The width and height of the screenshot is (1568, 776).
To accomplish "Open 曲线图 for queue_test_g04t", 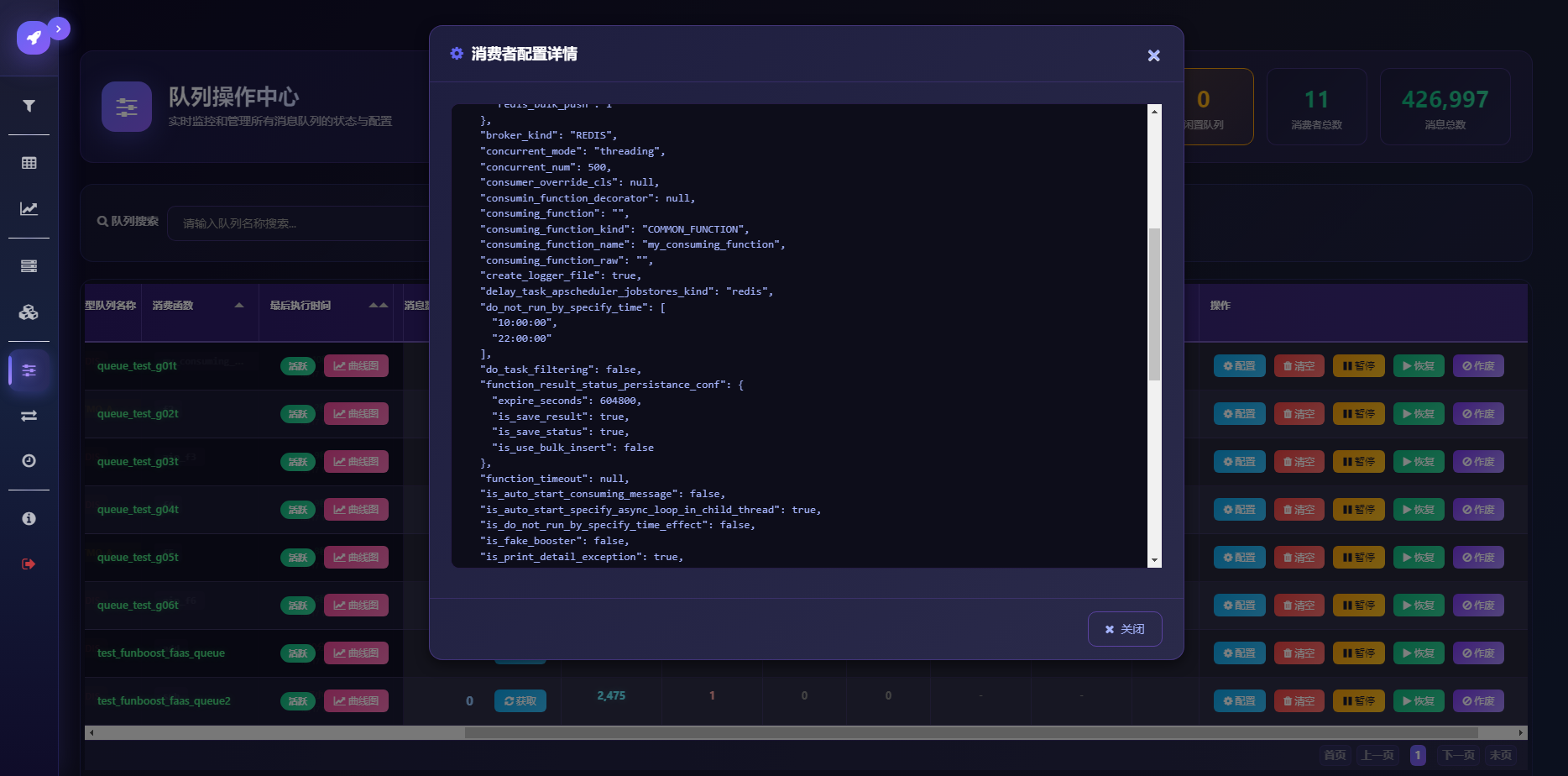I will click(356, 510).
